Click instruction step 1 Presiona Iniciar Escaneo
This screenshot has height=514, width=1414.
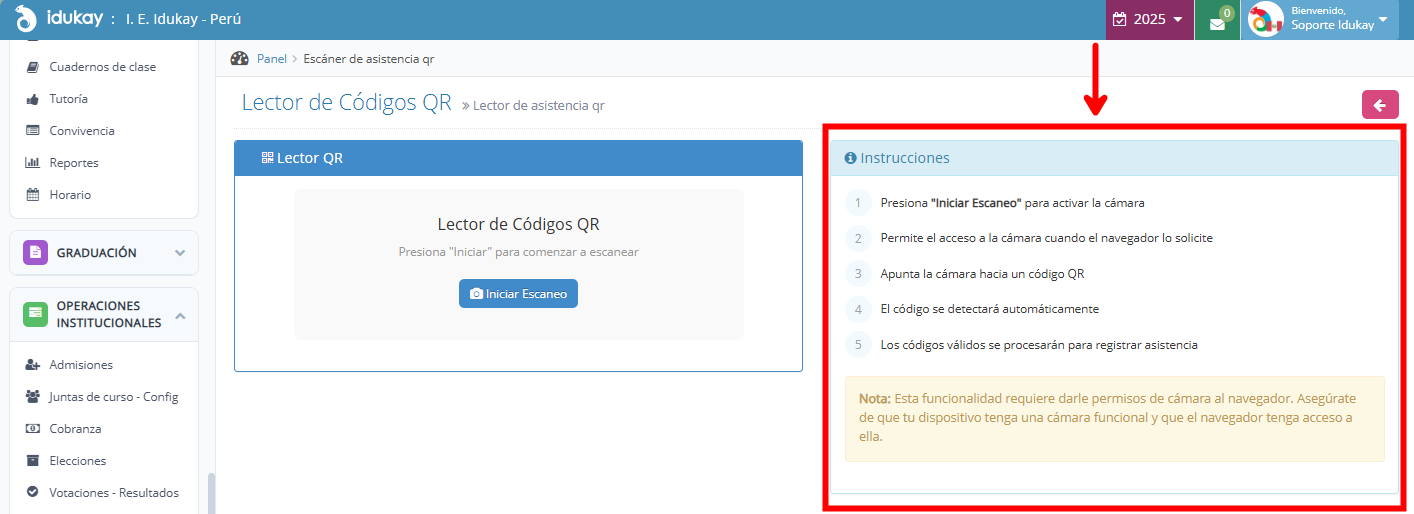(1012, 203)
